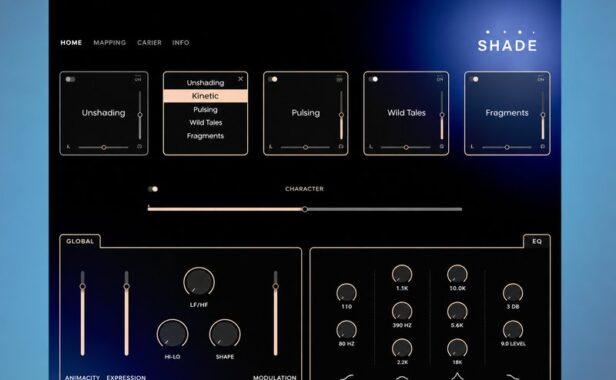Click the 80 HZ EQ knob
616x380 pixels.
tap(346, 330)
